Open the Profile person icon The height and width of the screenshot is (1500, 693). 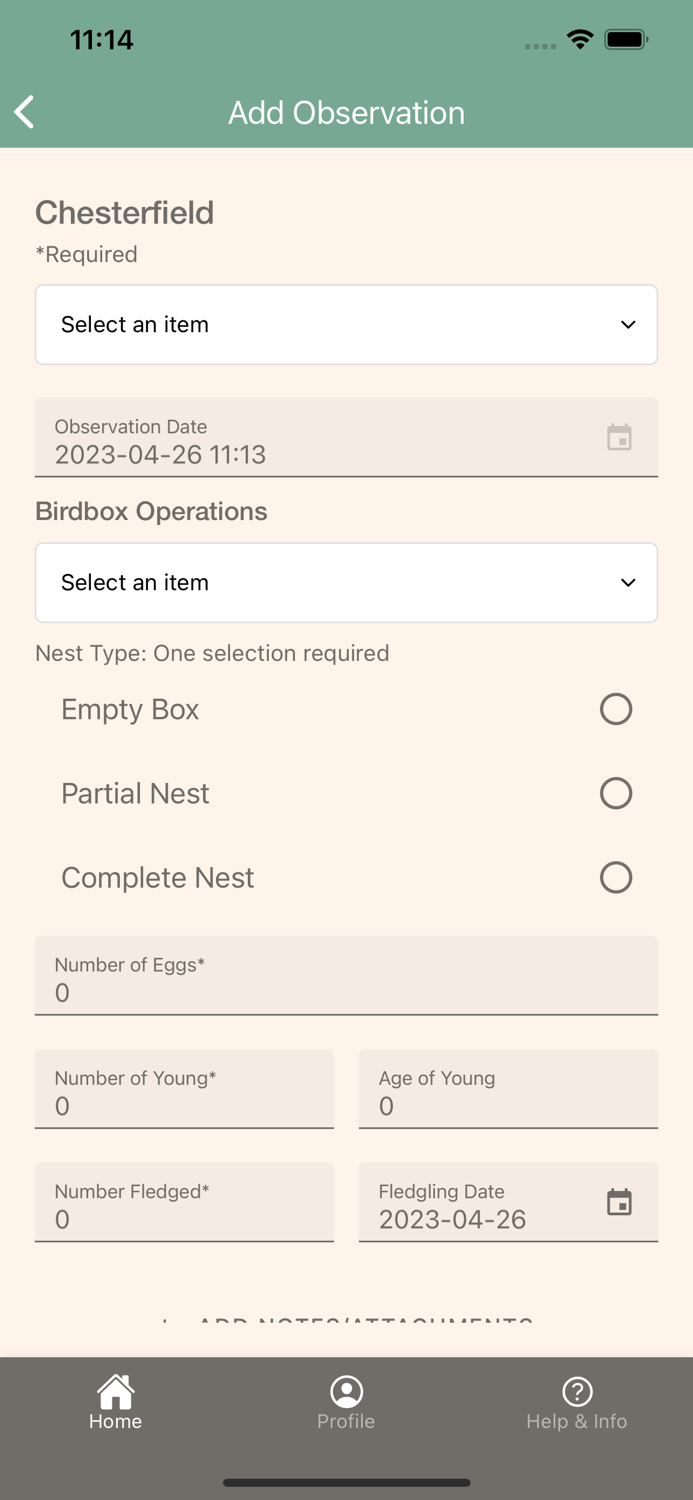(x=346, y=1391)
